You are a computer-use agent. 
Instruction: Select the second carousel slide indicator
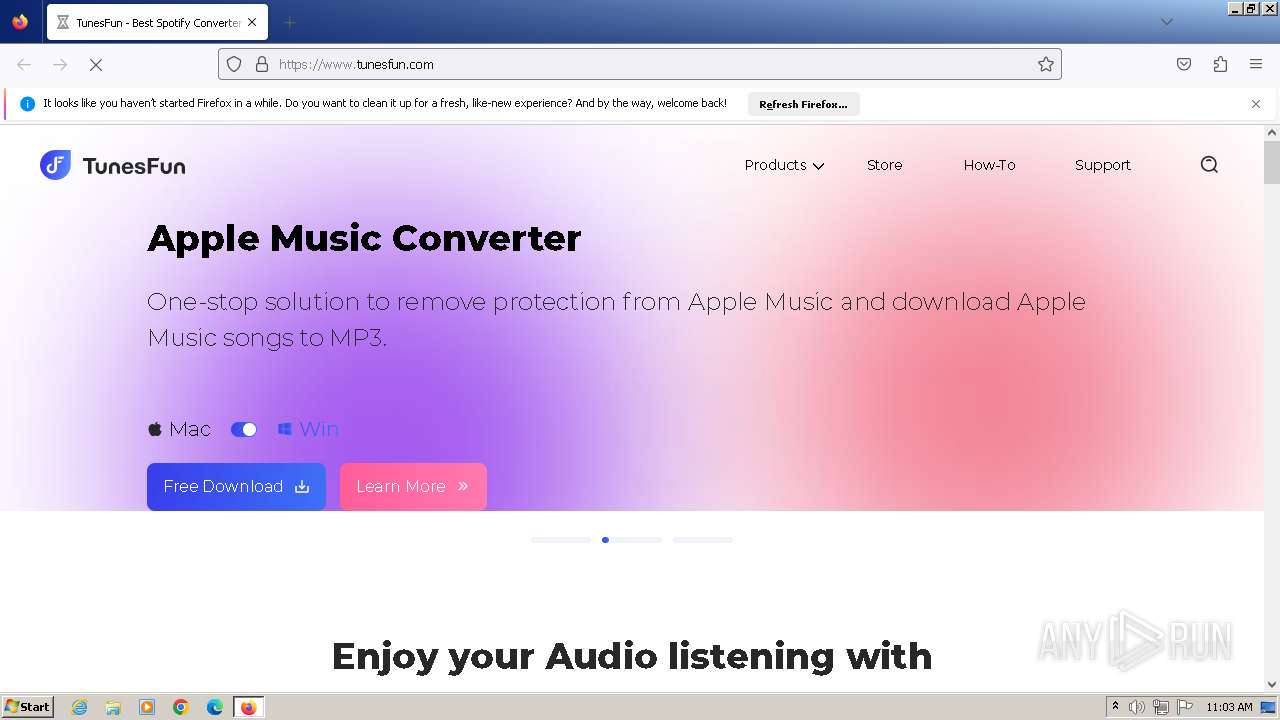631,540
